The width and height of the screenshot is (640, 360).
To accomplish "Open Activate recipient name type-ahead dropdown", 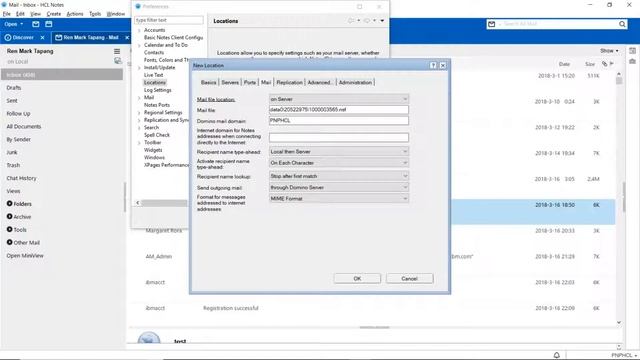I will tap(339, 163).
